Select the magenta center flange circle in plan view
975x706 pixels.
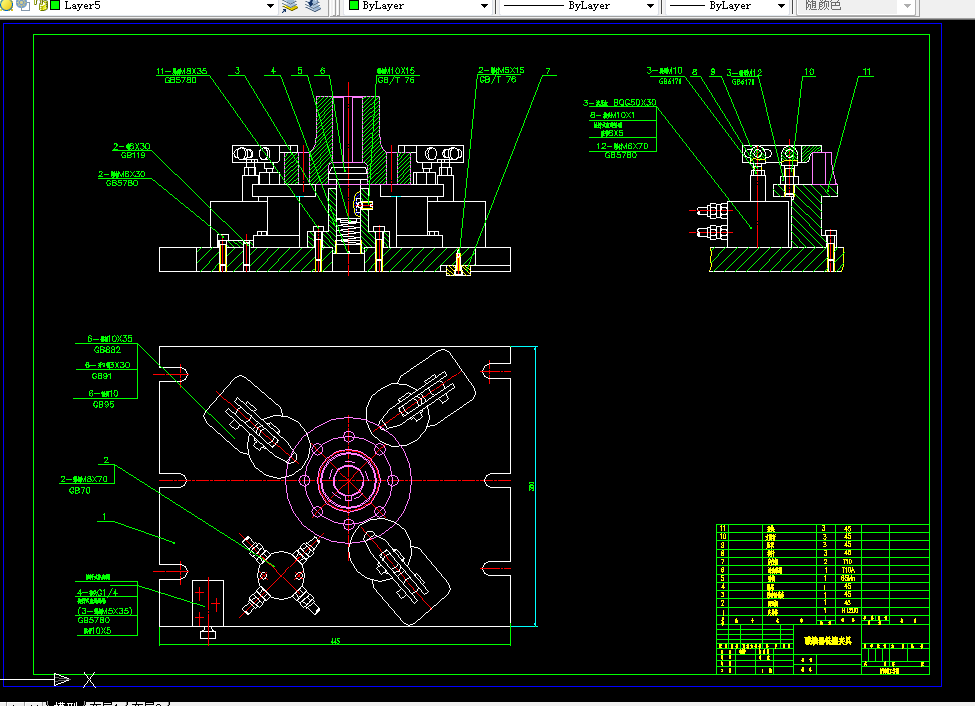pos(347,480)
